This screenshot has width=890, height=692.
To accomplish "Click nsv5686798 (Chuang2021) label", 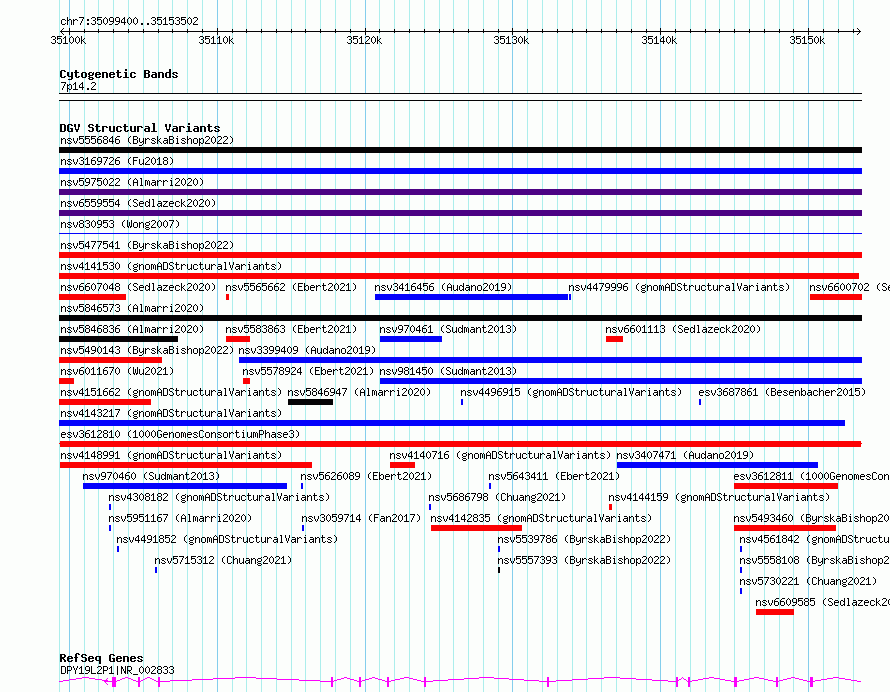I will click(497, 497).
